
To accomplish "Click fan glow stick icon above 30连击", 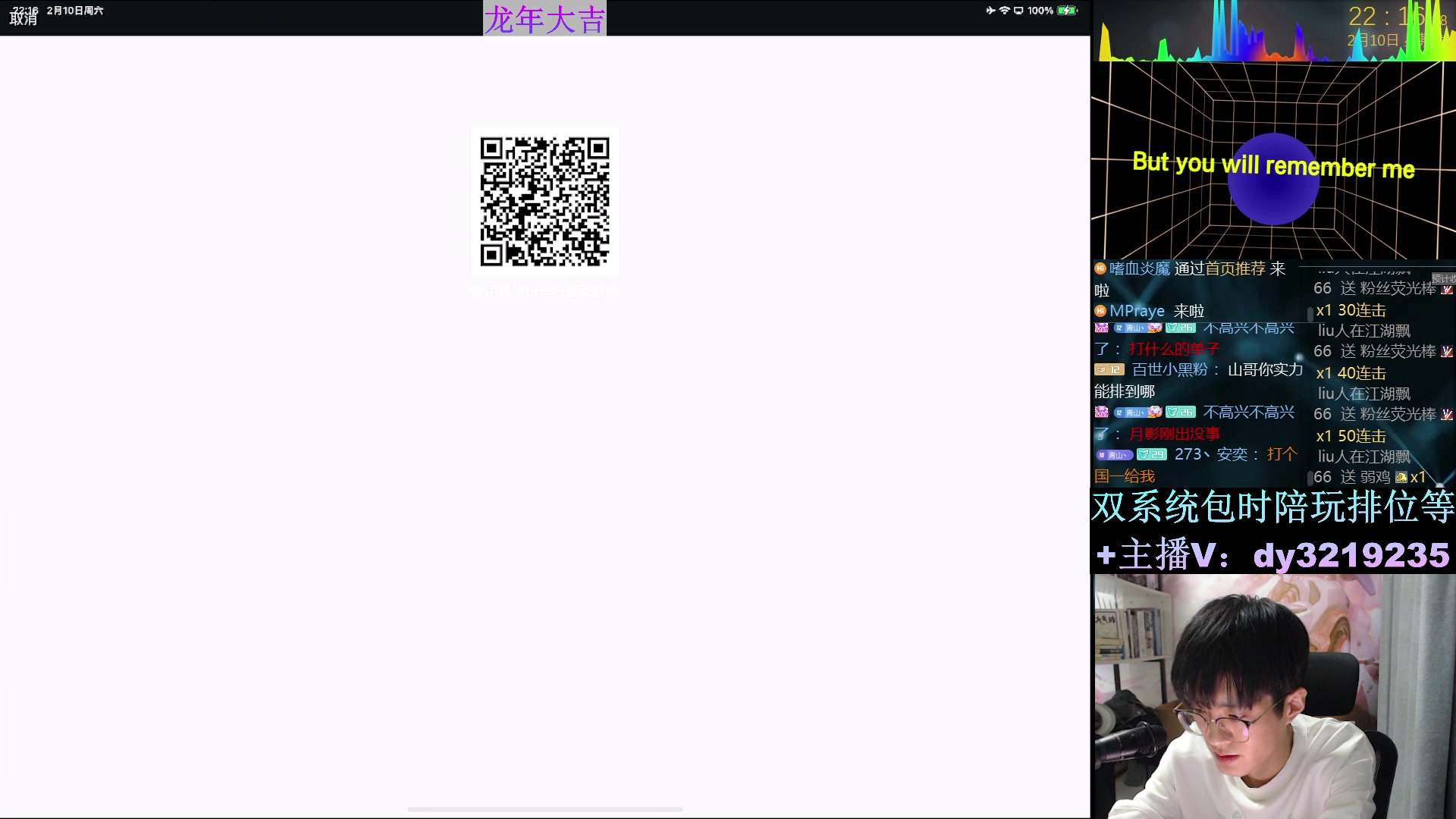I will (x=1447, y=289).
